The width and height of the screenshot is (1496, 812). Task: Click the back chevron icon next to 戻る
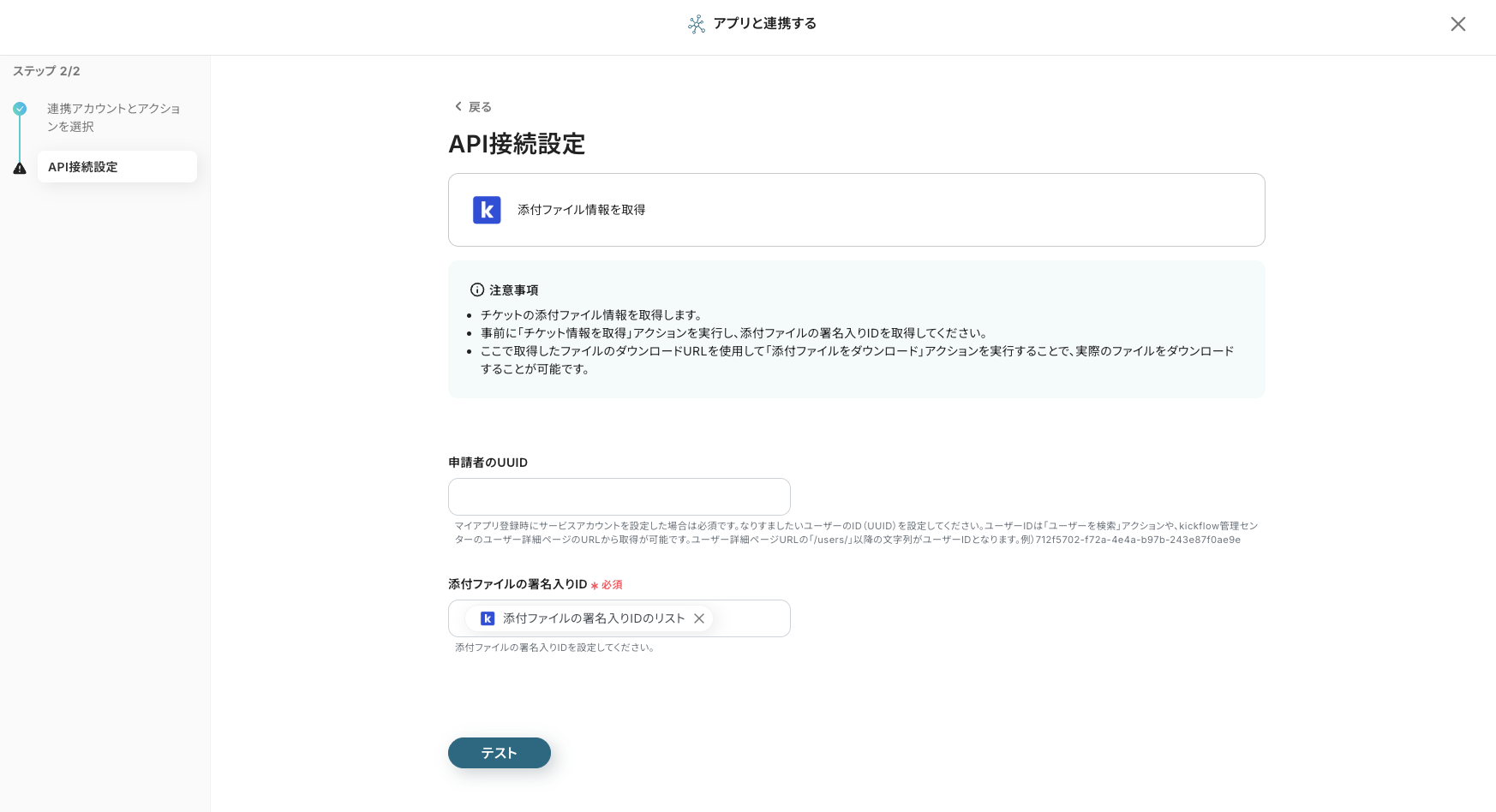[458, 106]
